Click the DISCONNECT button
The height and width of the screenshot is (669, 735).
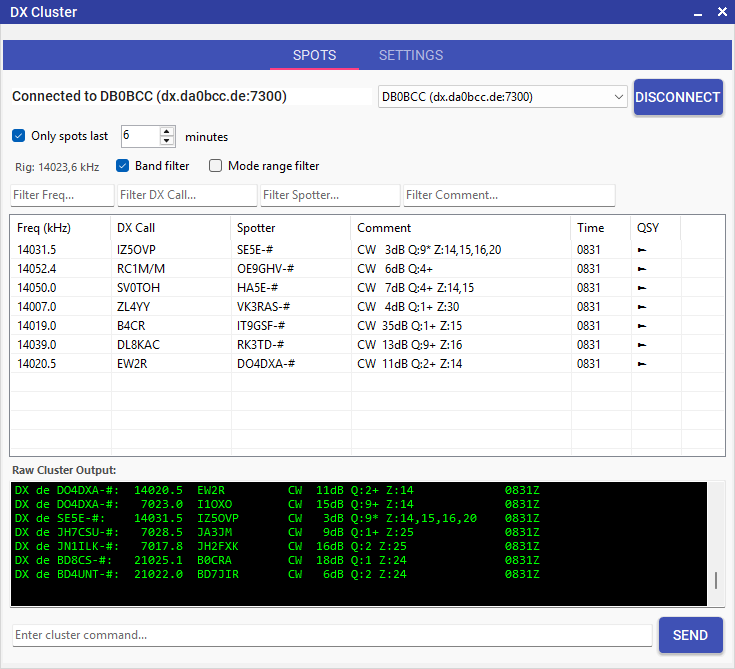coord(678,97)
